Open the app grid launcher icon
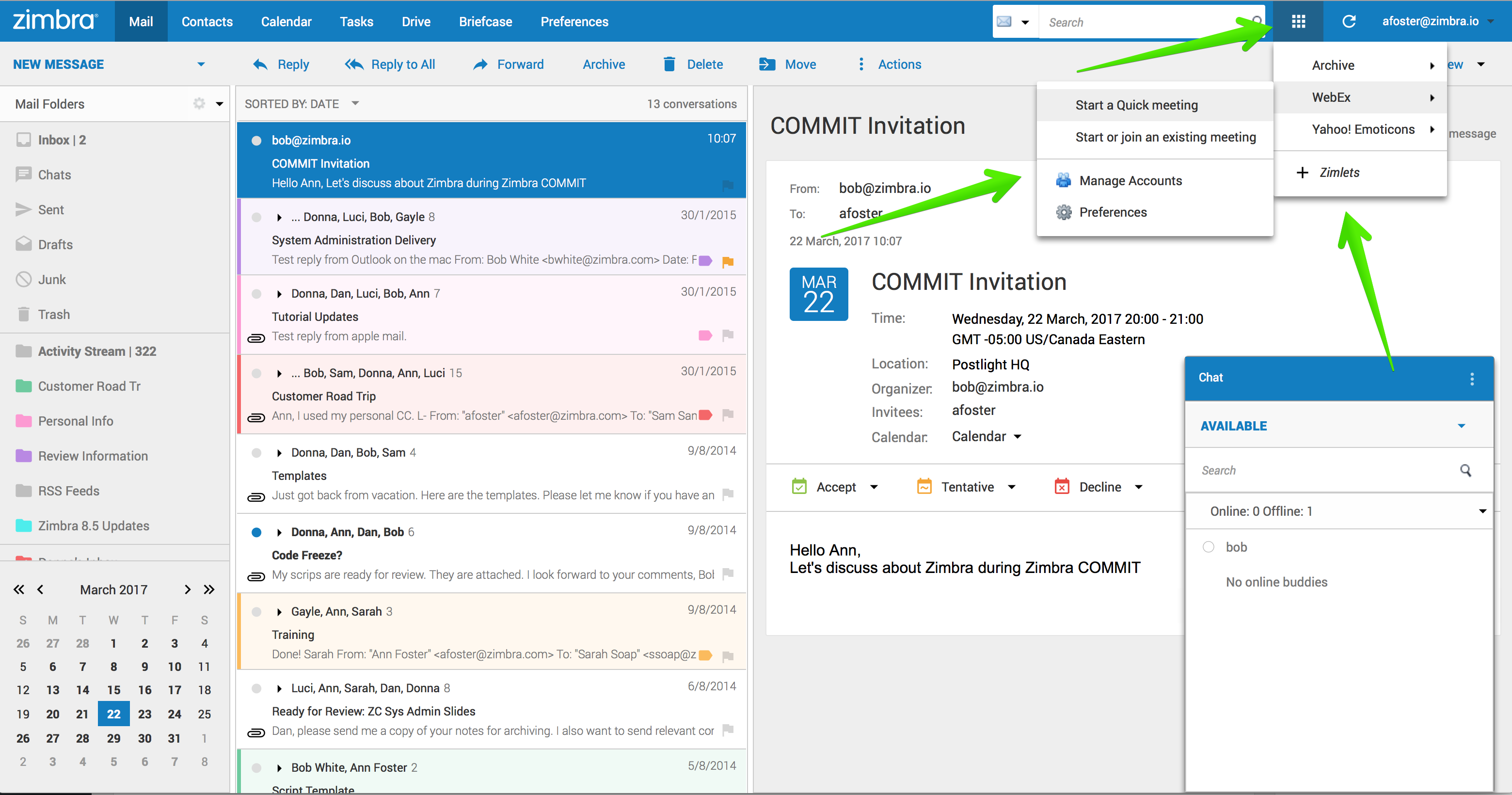The height and width of the screenshot is (795, 1512). (x=1298, y=21)
